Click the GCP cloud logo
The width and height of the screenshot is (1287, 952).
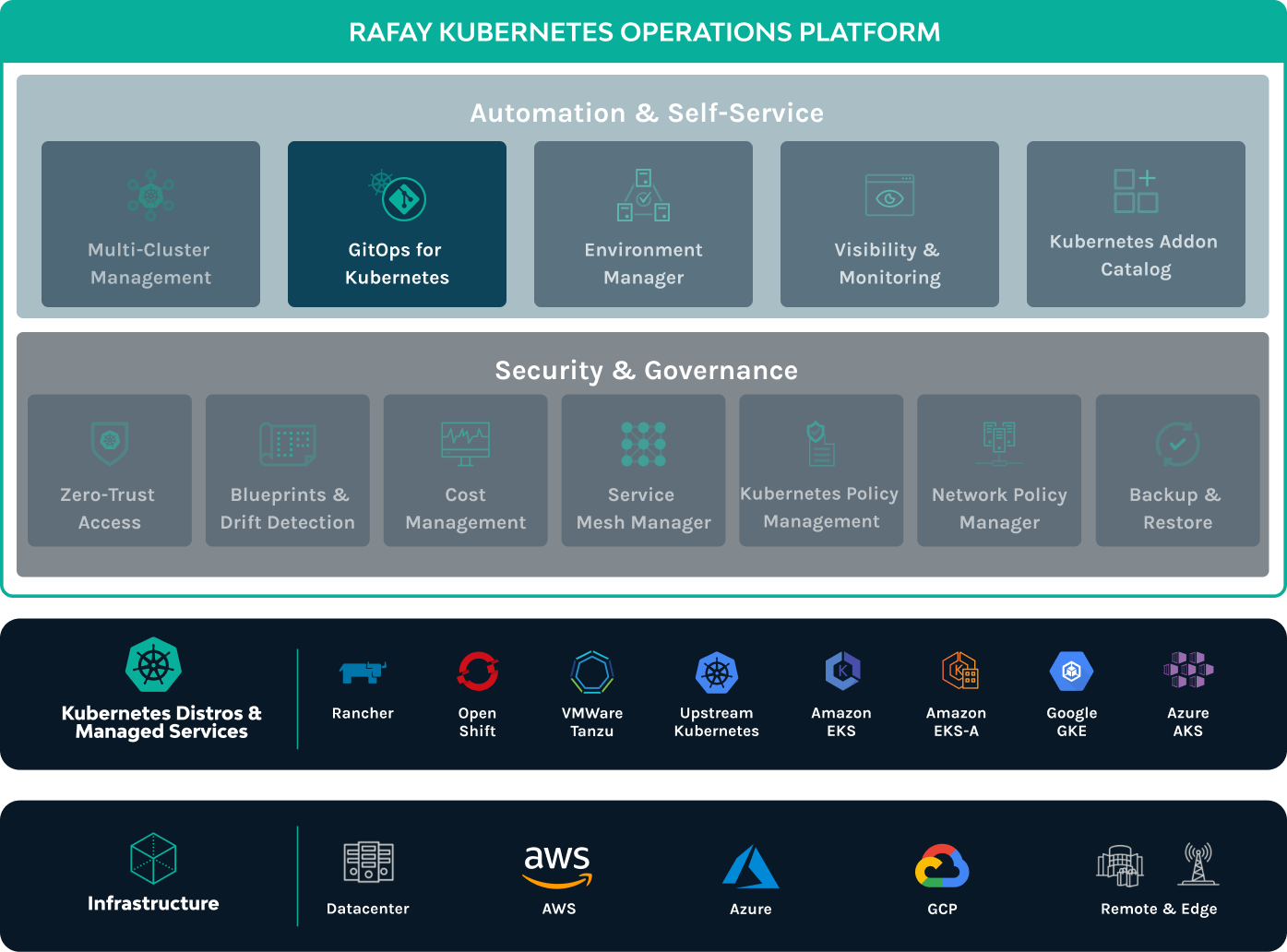942,866
